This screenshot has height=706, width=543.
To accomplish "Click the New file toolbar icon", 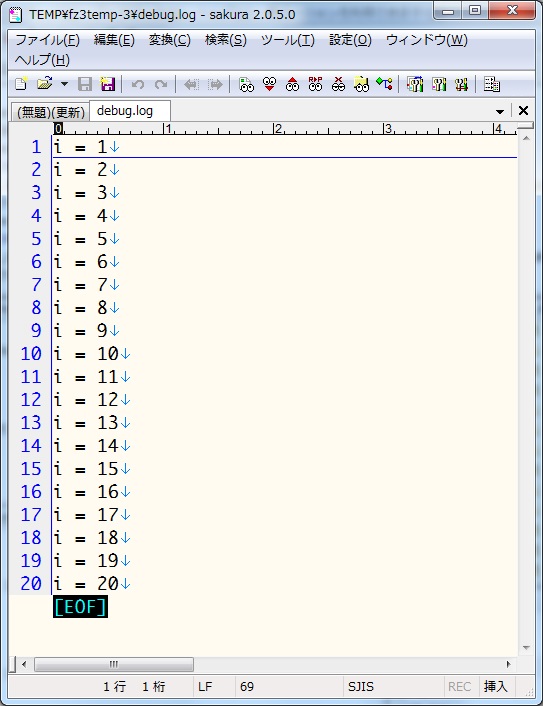I will (21, 84).
